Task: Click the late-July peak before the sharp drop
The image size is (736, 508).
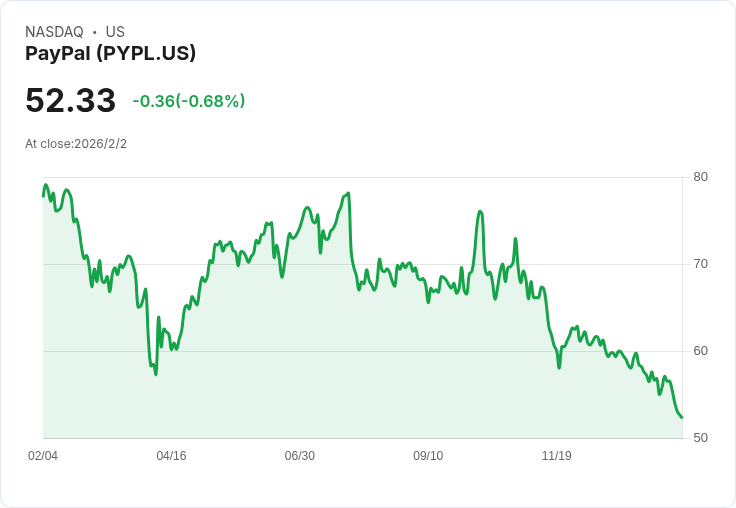Action: coord(348,193)
